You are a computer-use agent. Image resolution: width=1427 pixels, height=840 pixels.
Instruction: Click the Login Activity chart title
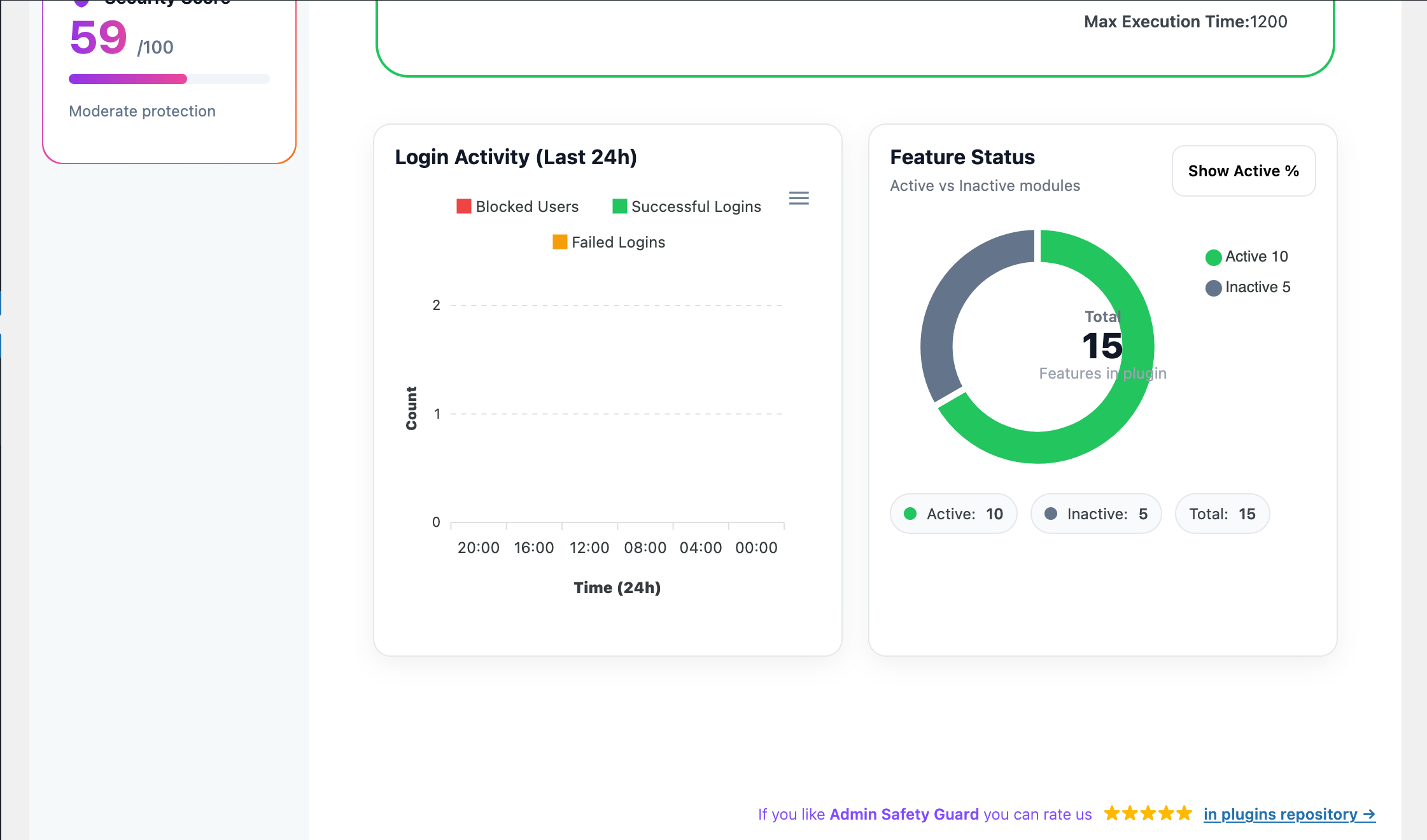pyautogui.click(x=516, y=157)
